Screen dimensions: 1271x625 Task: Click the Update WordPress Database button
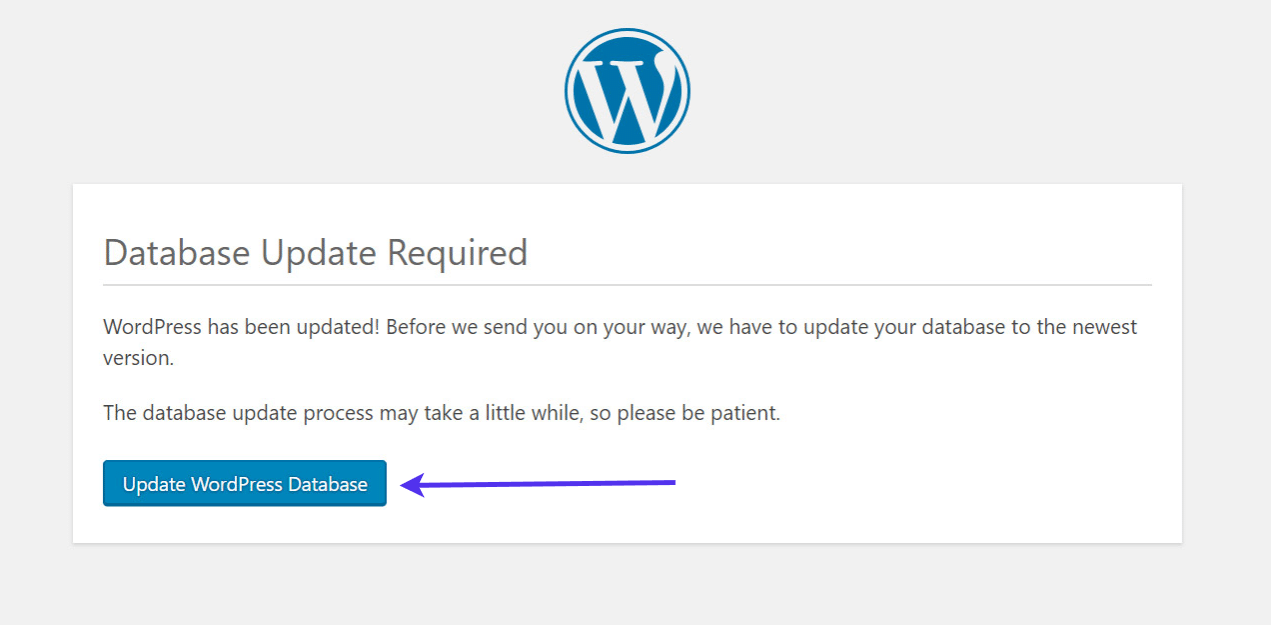coord(245,484)
